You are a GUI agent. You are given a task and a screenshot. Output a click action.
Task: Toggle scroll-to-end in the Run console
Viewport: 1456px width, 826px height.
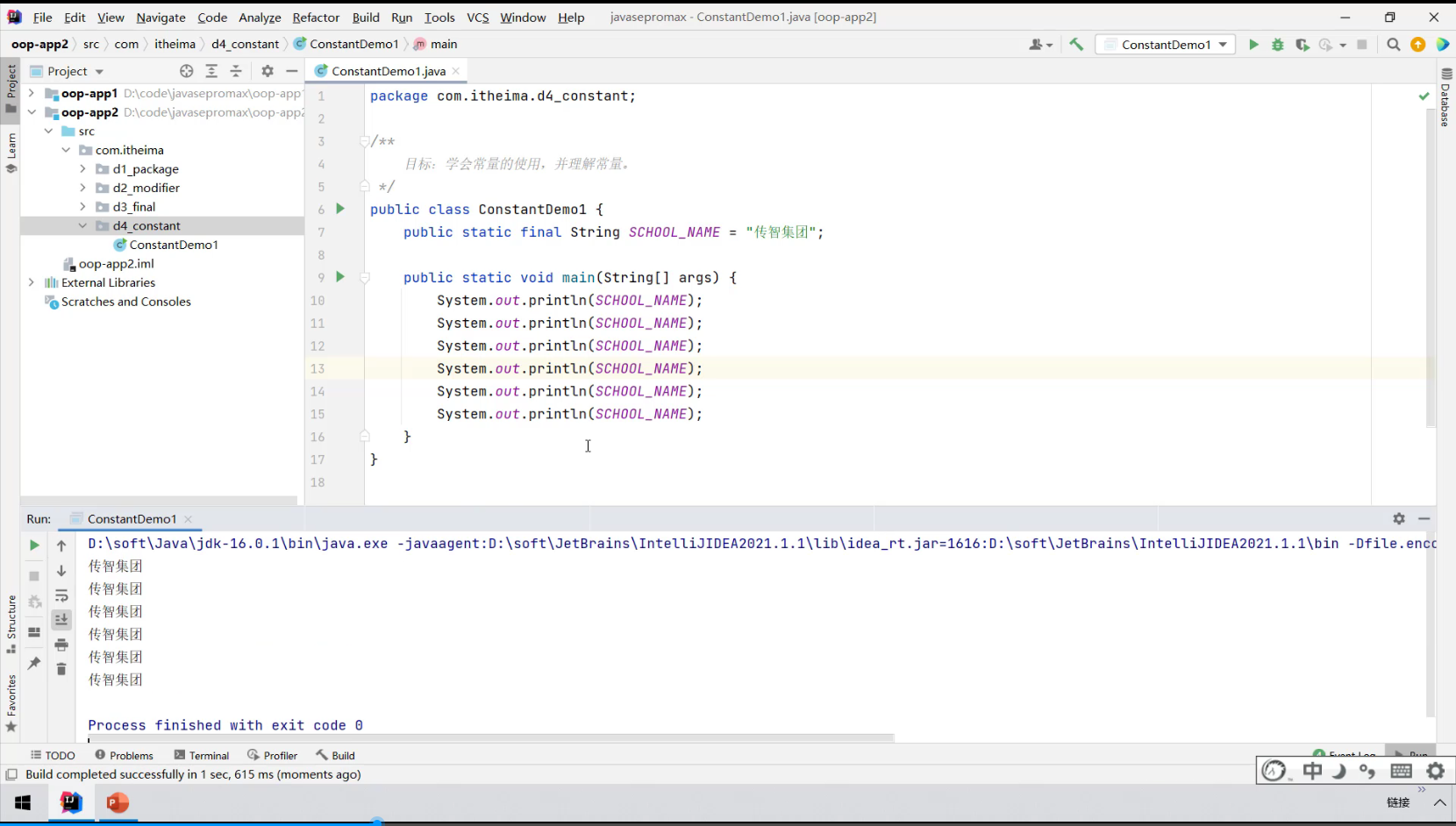tap(61, 620)
